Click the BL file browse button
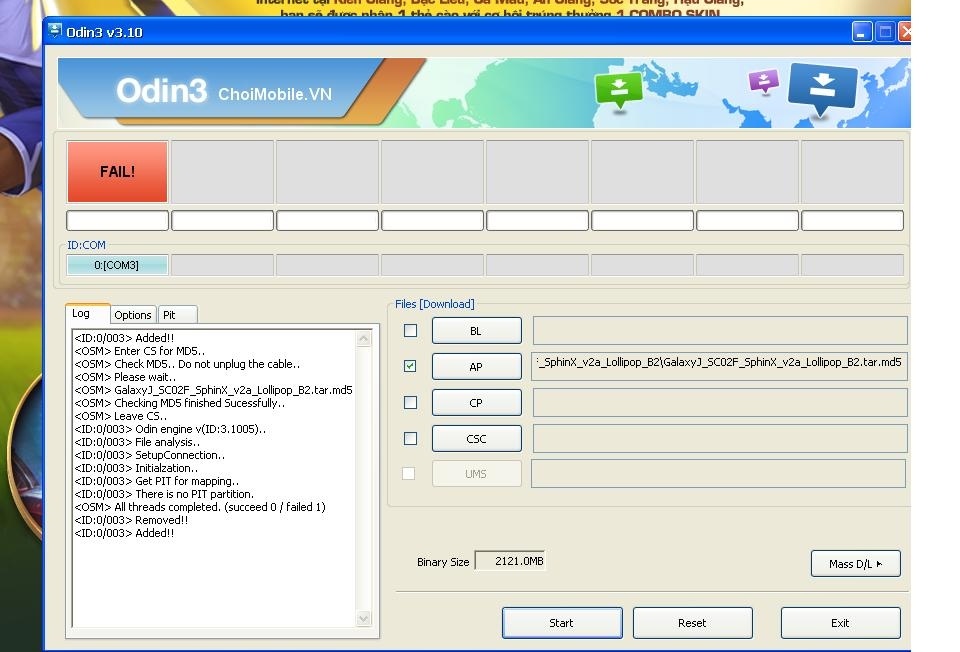960x652 pixels. pyautogui.click(x=477, y=331)
